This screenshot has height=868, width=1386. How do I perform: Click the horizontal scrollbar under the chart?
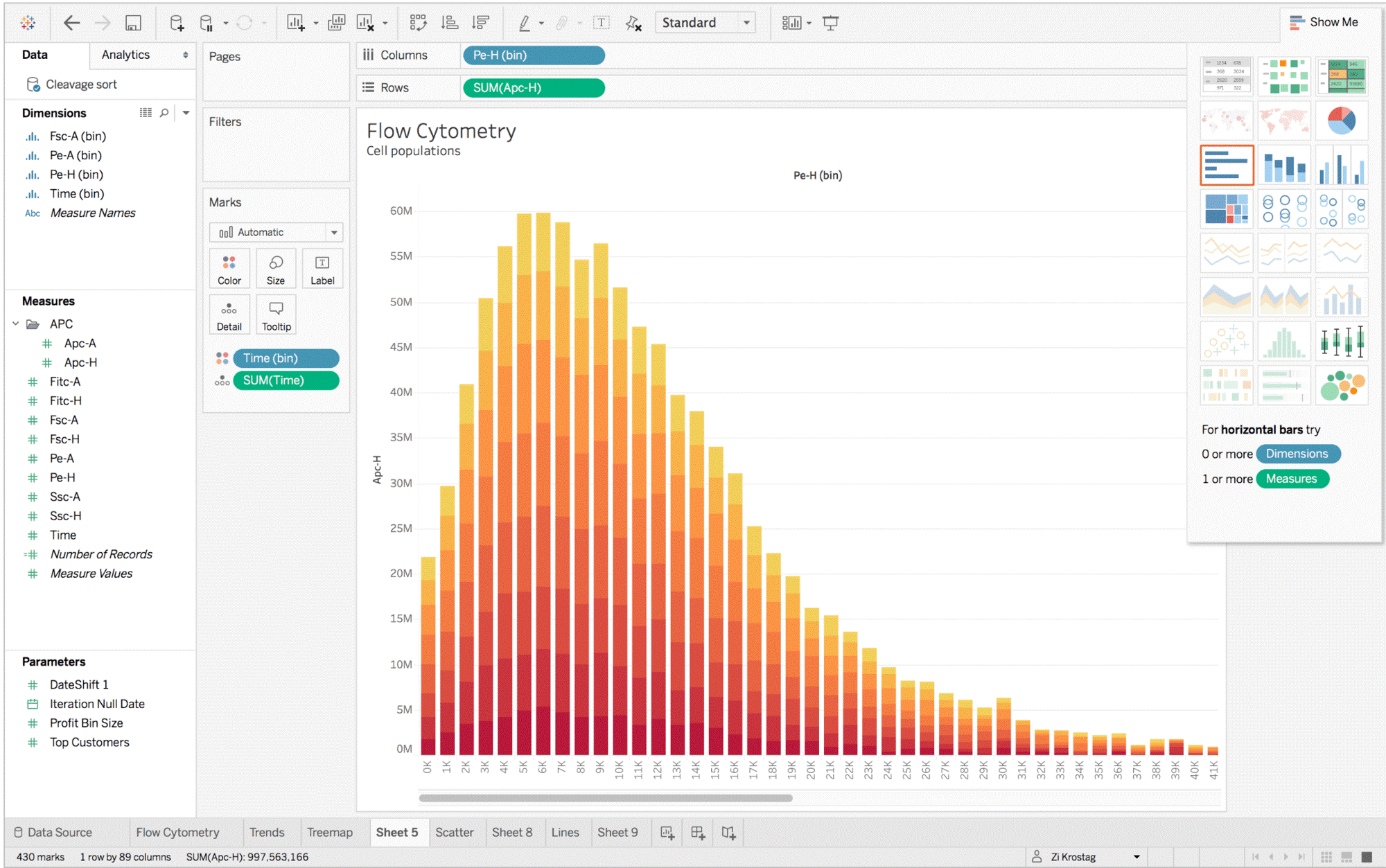(x=605, y=798)
